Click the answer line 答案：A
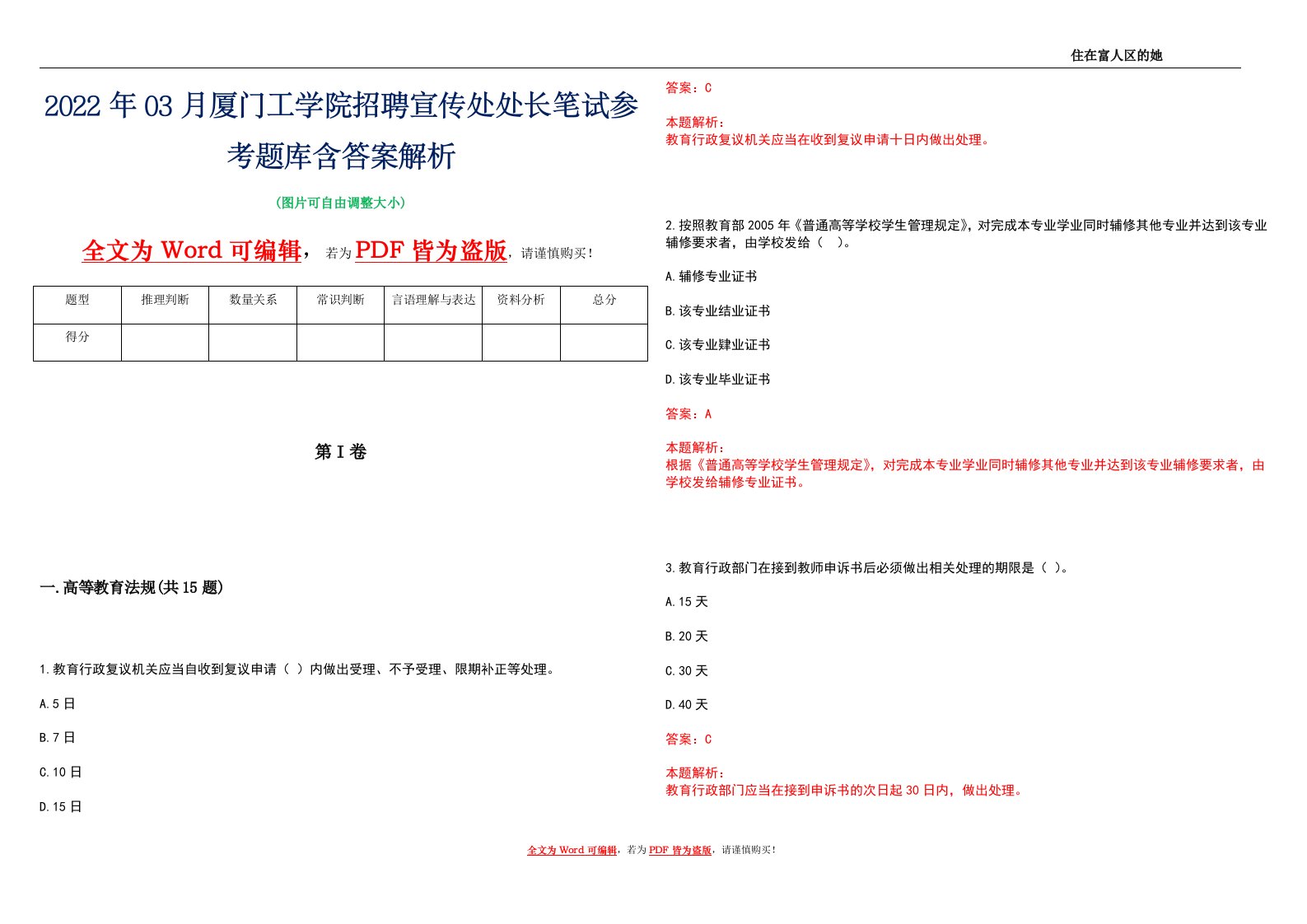Image resolution: width=1307 pixels, height=924 pixels. pyautogui.click(x=689, y=414)
